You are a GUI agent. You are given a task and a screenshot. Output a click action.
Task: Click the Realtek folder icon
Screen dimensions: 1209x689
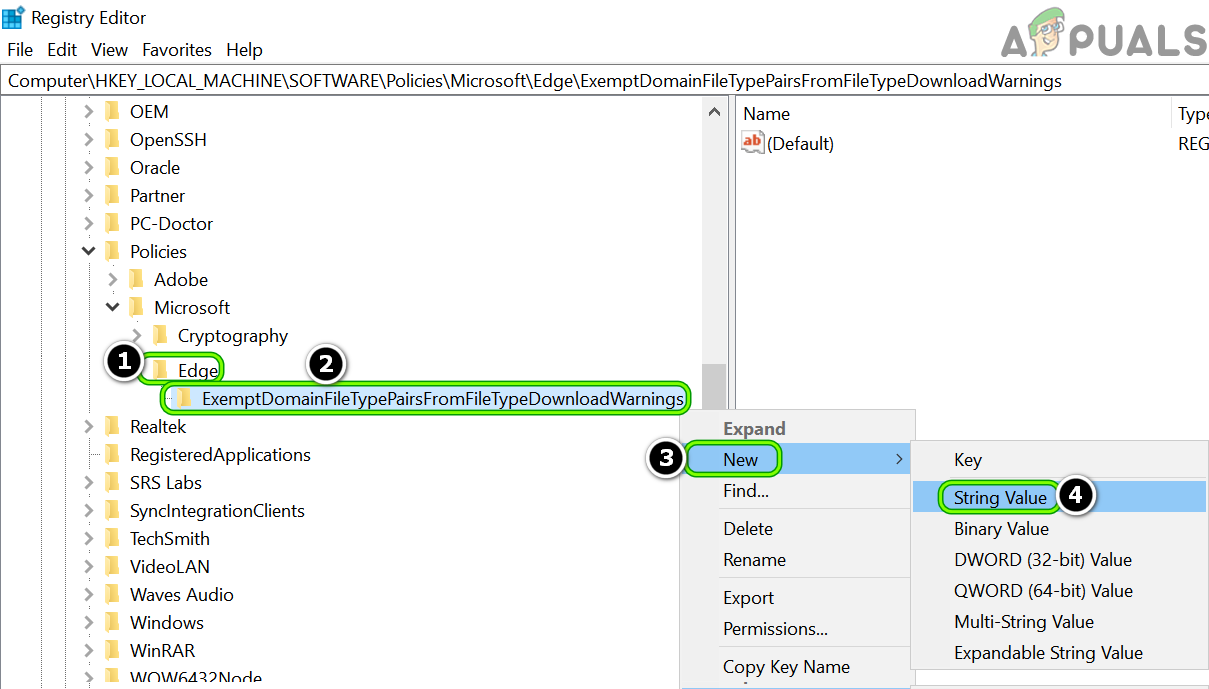[x=112, y=426]
